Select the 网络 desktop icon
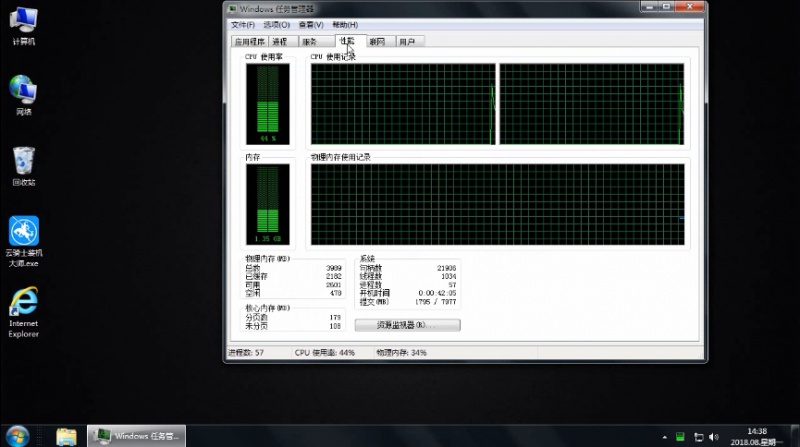The image size is (800, 447). click(23, 95)
